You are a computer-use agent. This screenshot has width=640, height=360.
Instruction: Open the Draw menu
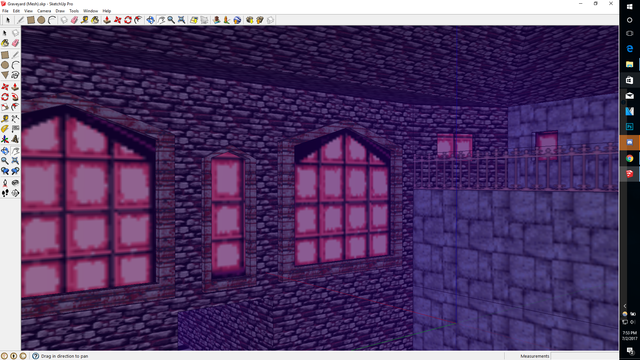coord(60,11)
